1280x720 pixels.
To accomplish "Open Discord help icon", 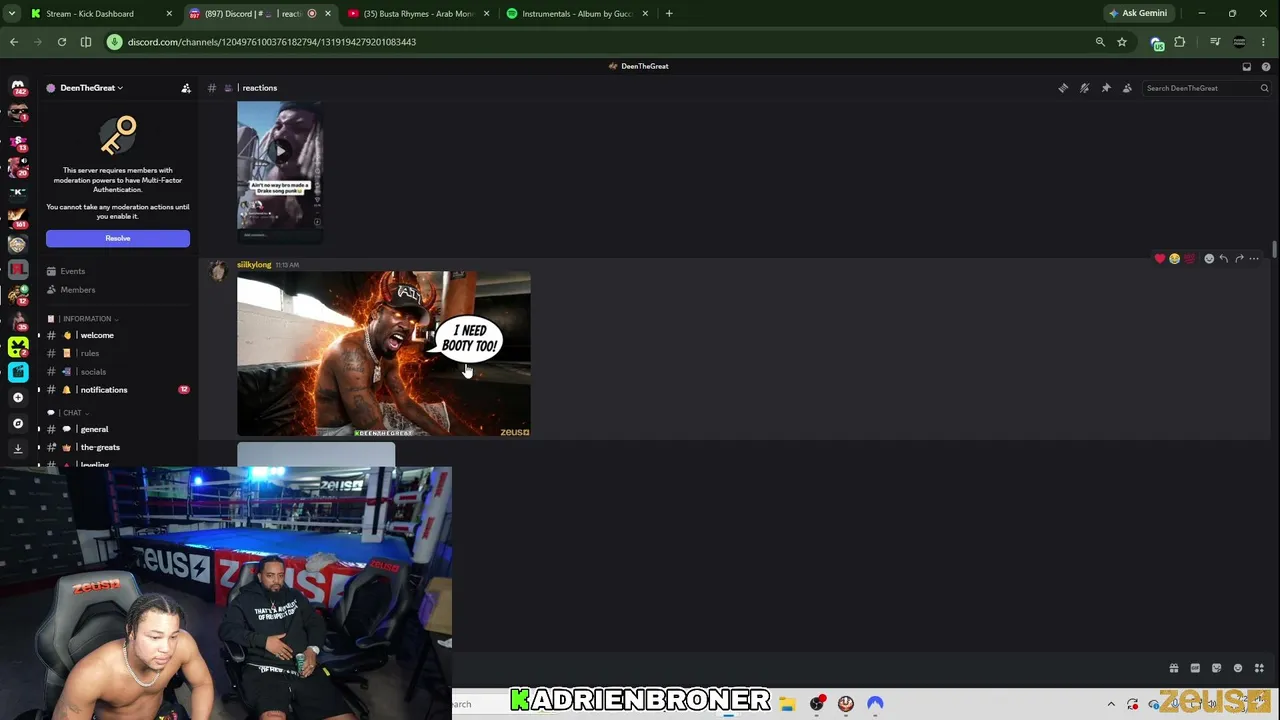I will (1266, 66).
